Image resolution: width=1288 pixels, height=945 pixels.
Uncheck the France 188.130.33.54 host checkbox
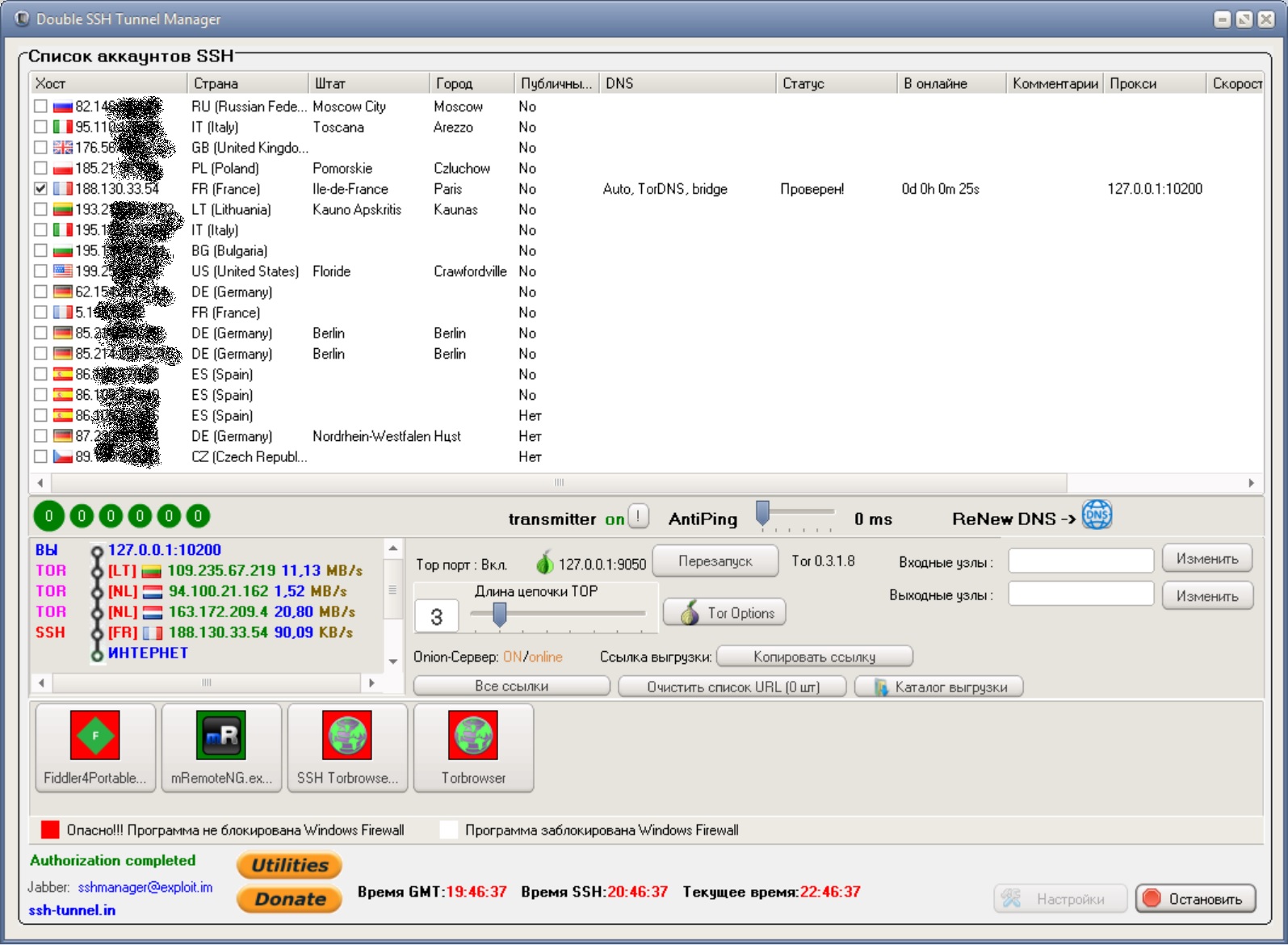(x=40, y=189)
